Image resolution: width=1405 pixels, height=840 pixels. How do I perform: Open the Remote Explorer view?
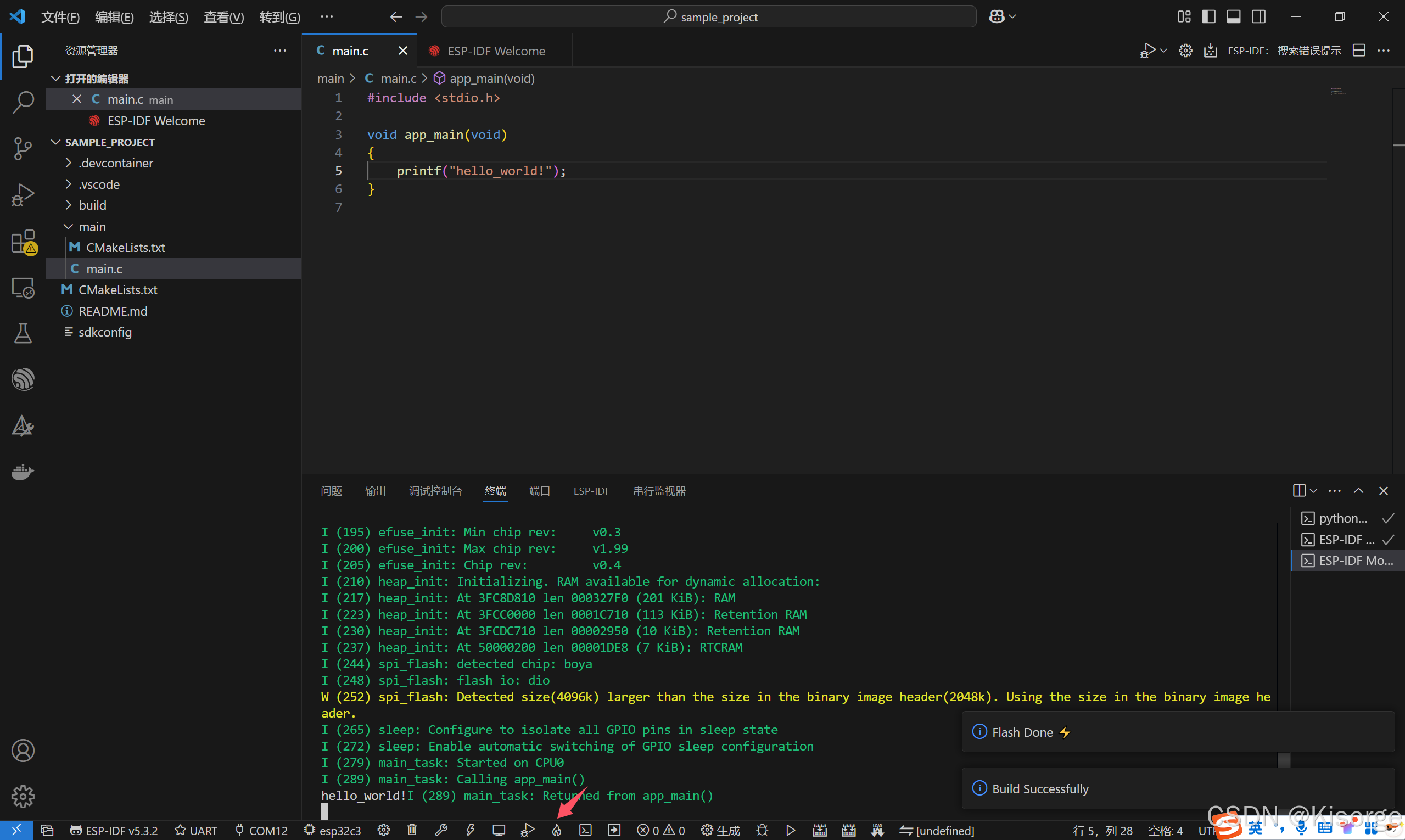(x=23, y=288)
